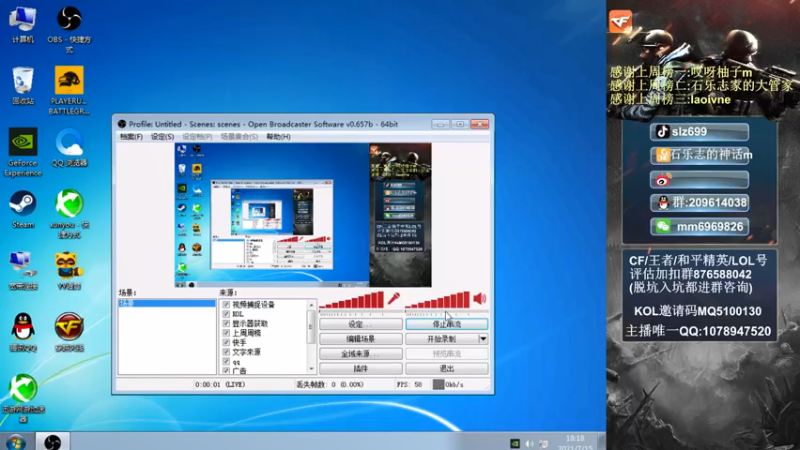
Task: Click the 编辑场景 button
Action: [361, 339]
